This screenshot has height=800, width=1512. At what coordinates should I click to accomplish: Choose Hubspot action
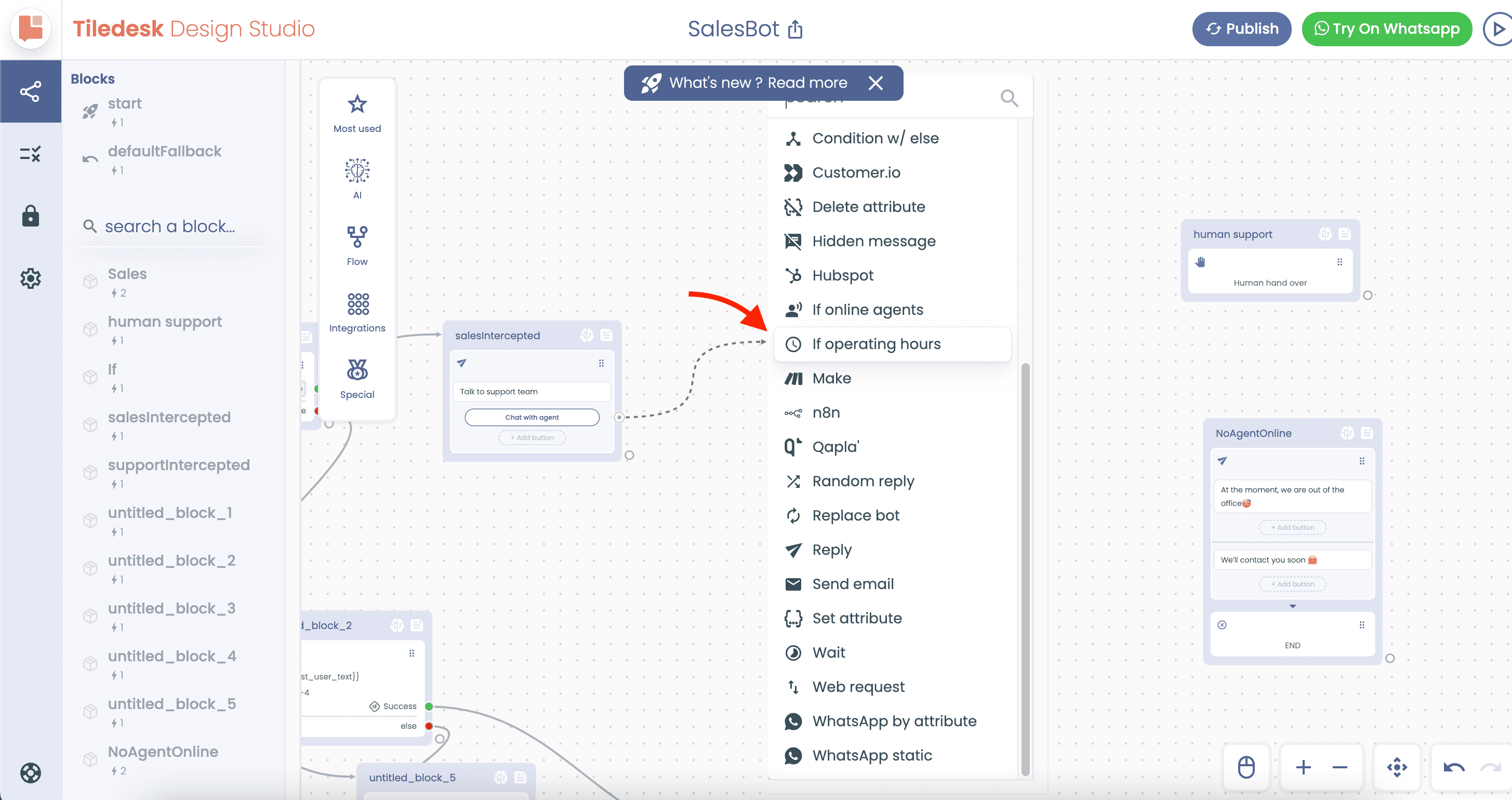(892, 275)
